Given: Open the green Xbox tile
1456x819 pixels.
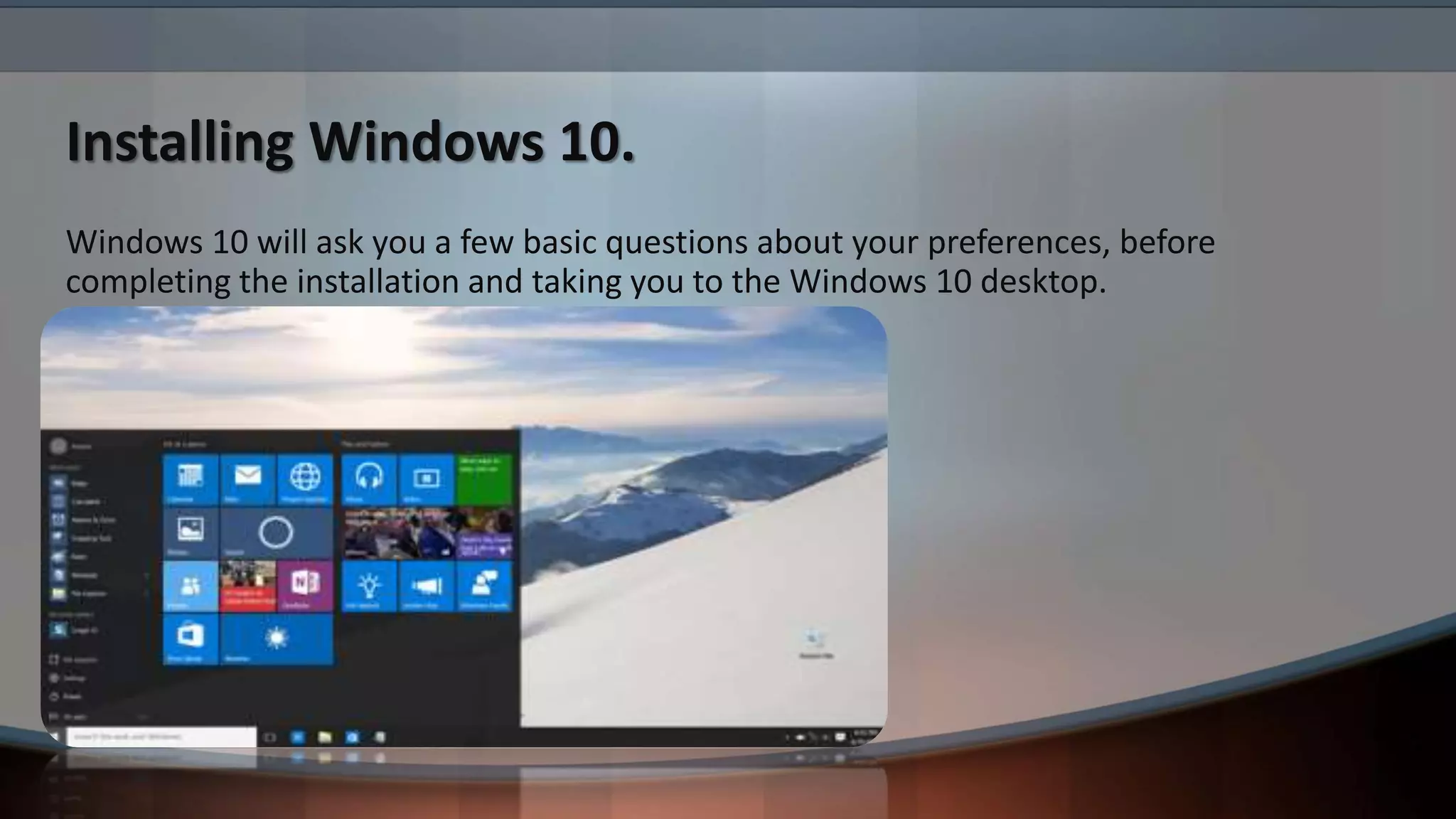Looking at the screenshot, I should click(x=484, y=479).
